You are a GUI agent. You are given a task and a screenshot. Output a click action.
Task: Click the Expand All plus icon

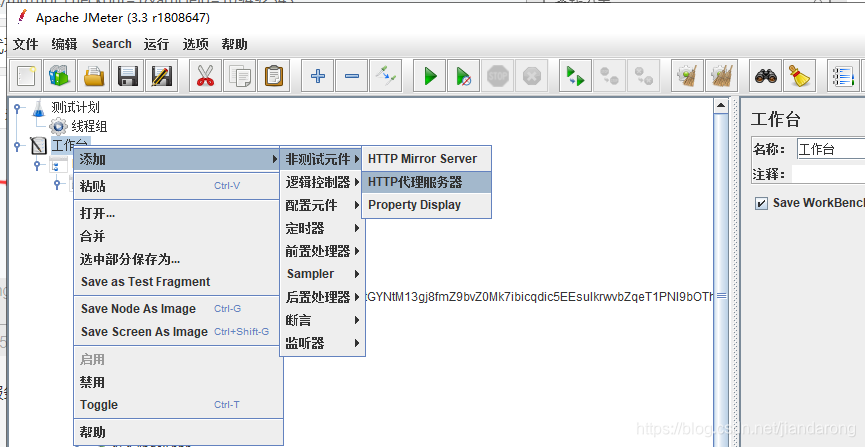point(318,76)
